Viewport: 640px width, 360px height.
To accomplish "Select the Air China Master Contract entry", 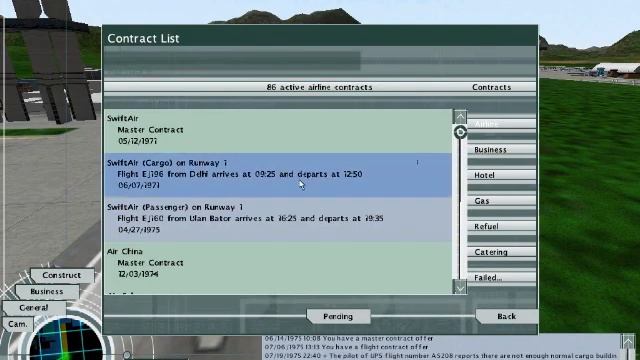I will (x=278, y=264).
